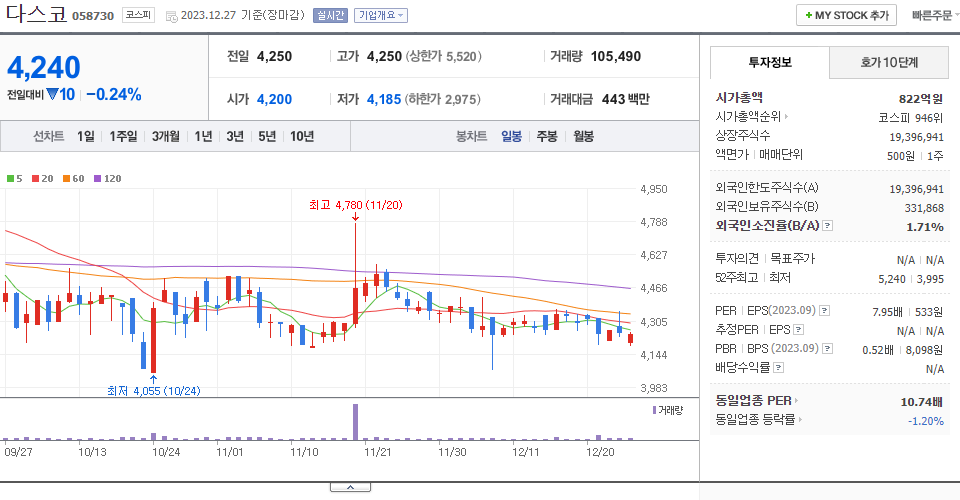Click the 시가 value 4,200
960x500 pixels.
click(274, 99)
